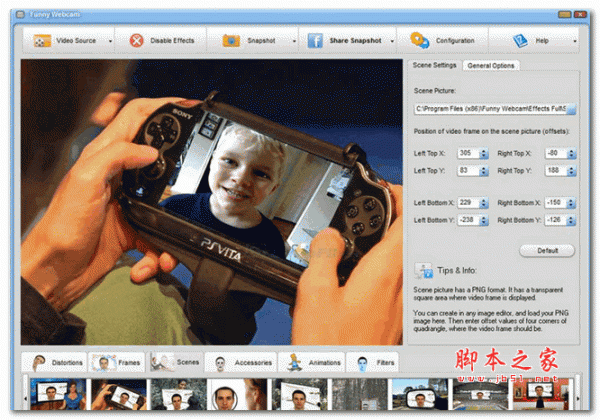Click the Funny Webcam title bar icon
Image resolution: width=600 pixels, height=420 pixels.
[20, 15]
